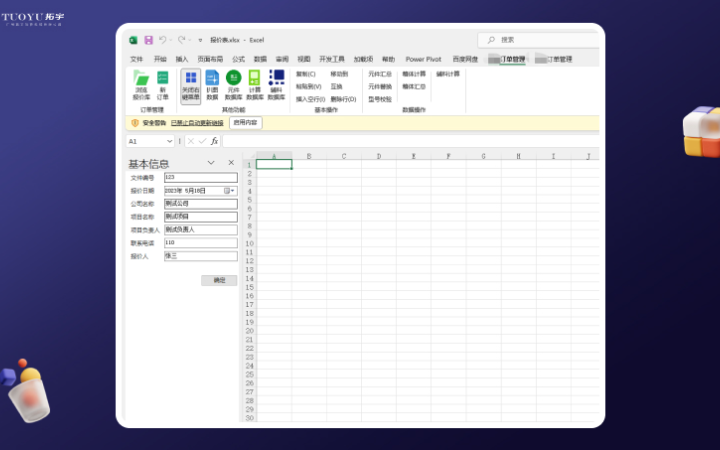Click the search magnifier icon in title bar
The image size is (720, 450).
(491, 40)
